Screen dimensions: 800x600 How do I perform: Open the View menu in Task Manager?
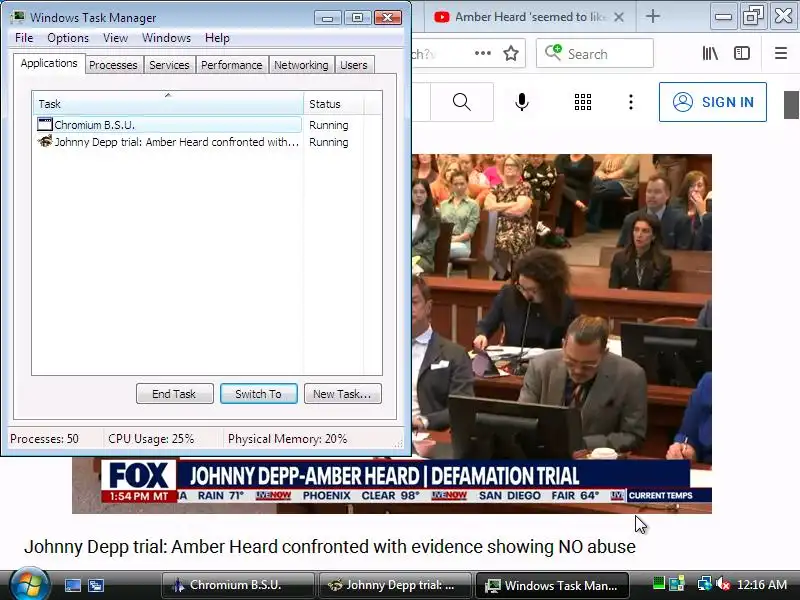click(x=115, y=38)
